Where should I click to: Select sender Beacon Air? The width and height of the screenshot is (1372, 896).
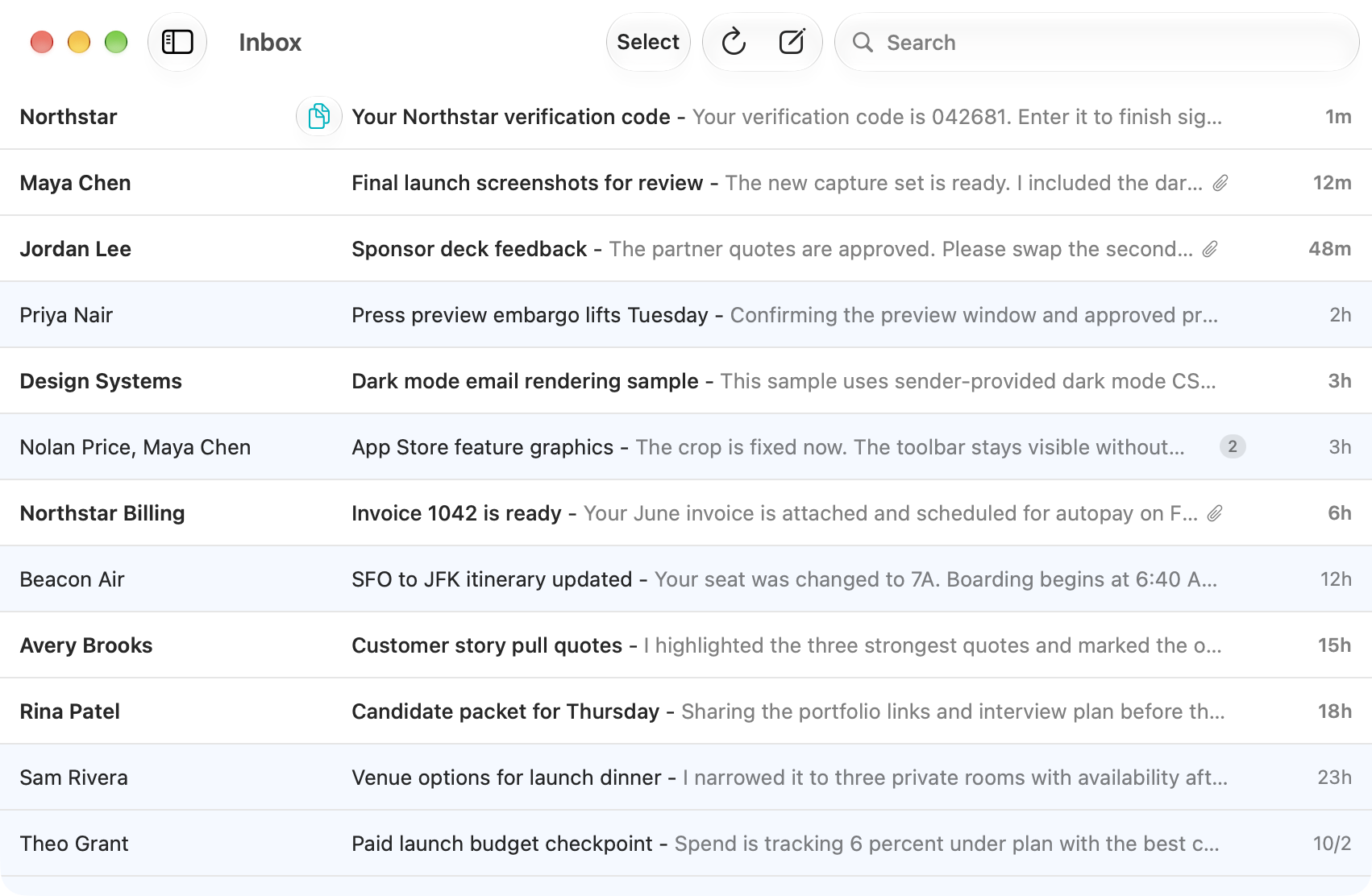pos(72,579)
